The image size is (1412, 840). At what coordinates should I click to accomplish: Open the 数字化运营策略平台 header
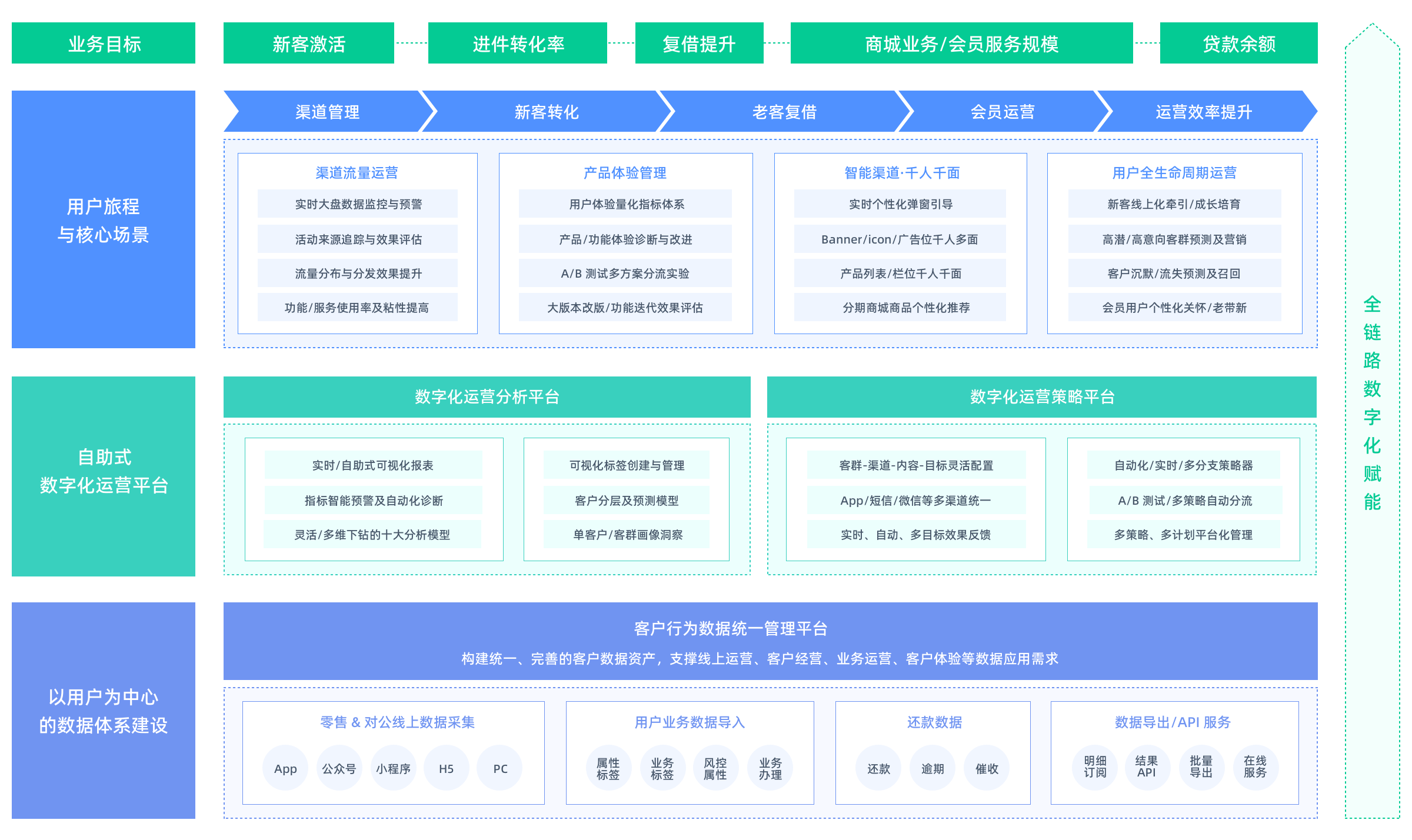coord(1042,397)
